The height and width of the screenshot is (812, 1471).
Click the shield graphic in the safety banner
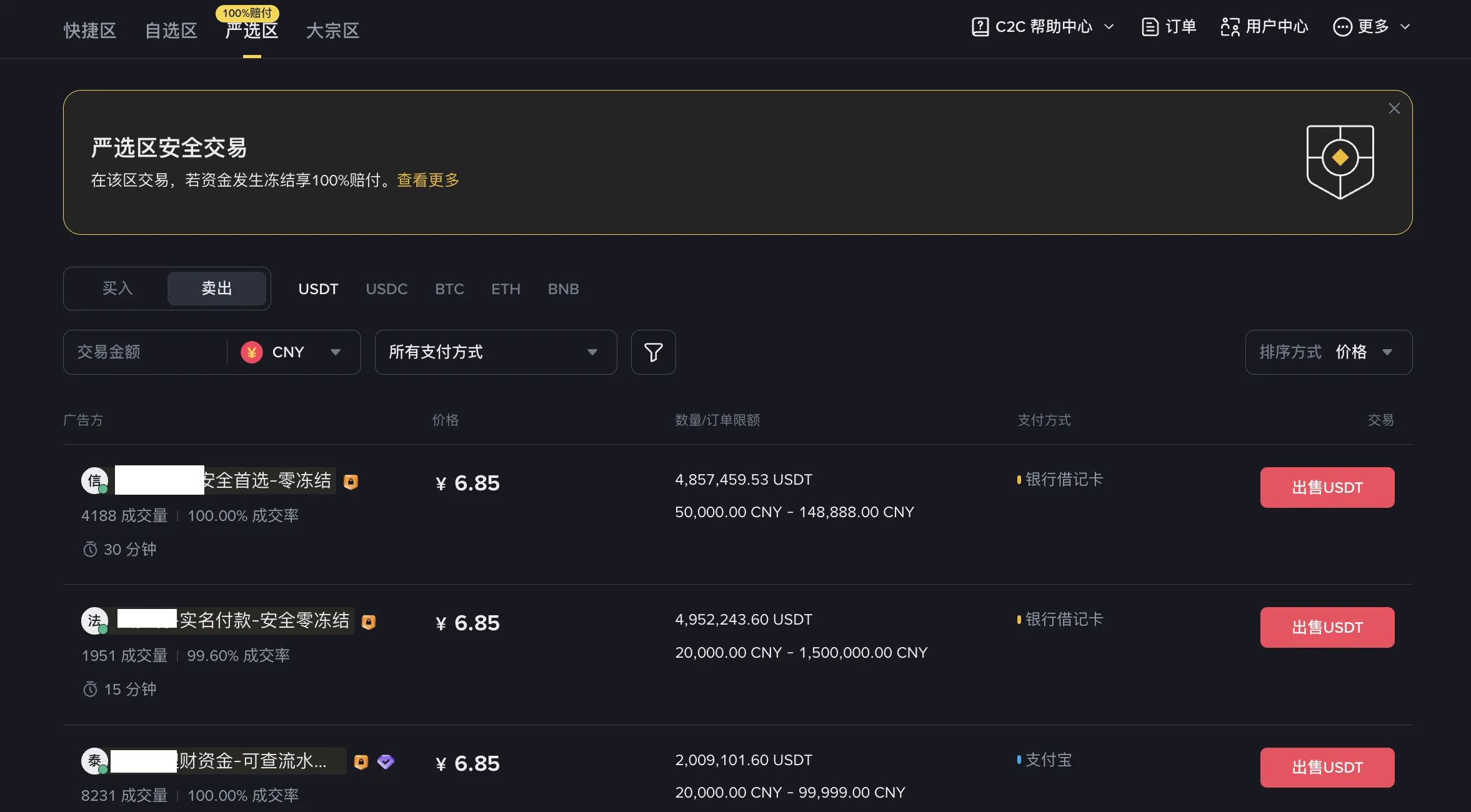tap(1340, 161)
